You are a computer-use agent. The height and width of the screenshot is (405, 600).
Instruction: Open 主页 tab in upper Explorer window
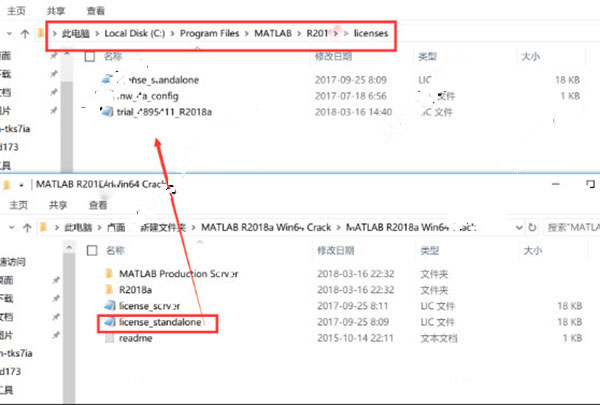(16, 11)
